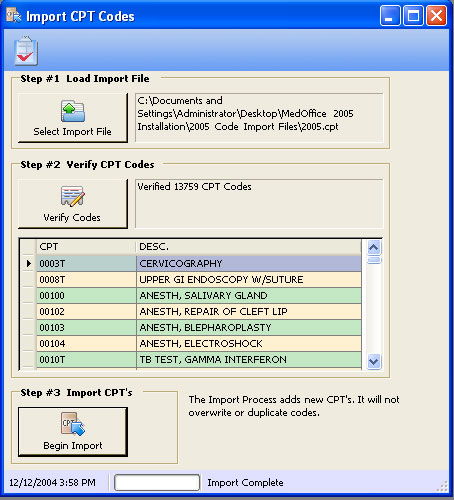
Task: Click the pencil document verify icon
Action: click(73, 196)
